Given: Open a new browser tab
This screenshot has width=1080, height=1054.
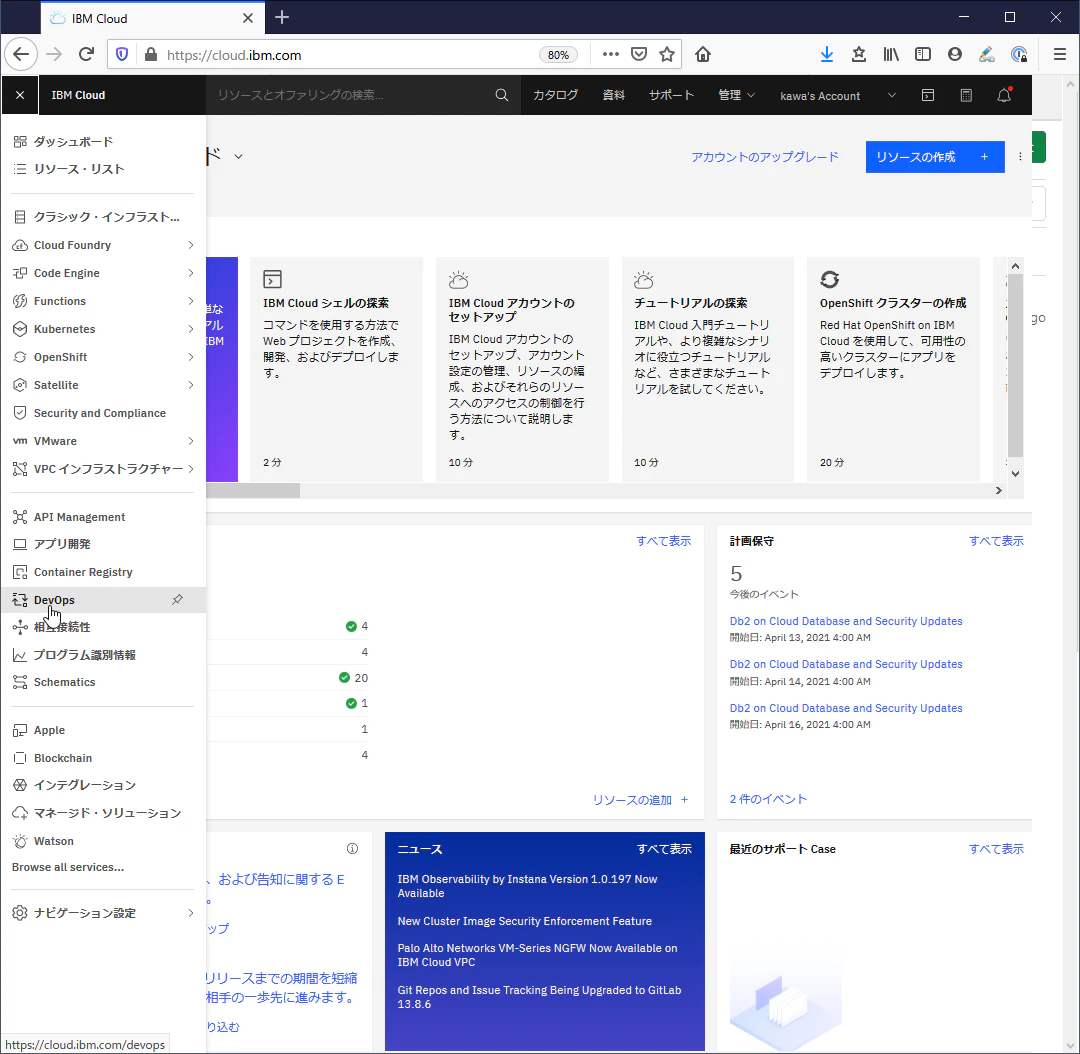Looking at the screenshot, I should 282,18.
